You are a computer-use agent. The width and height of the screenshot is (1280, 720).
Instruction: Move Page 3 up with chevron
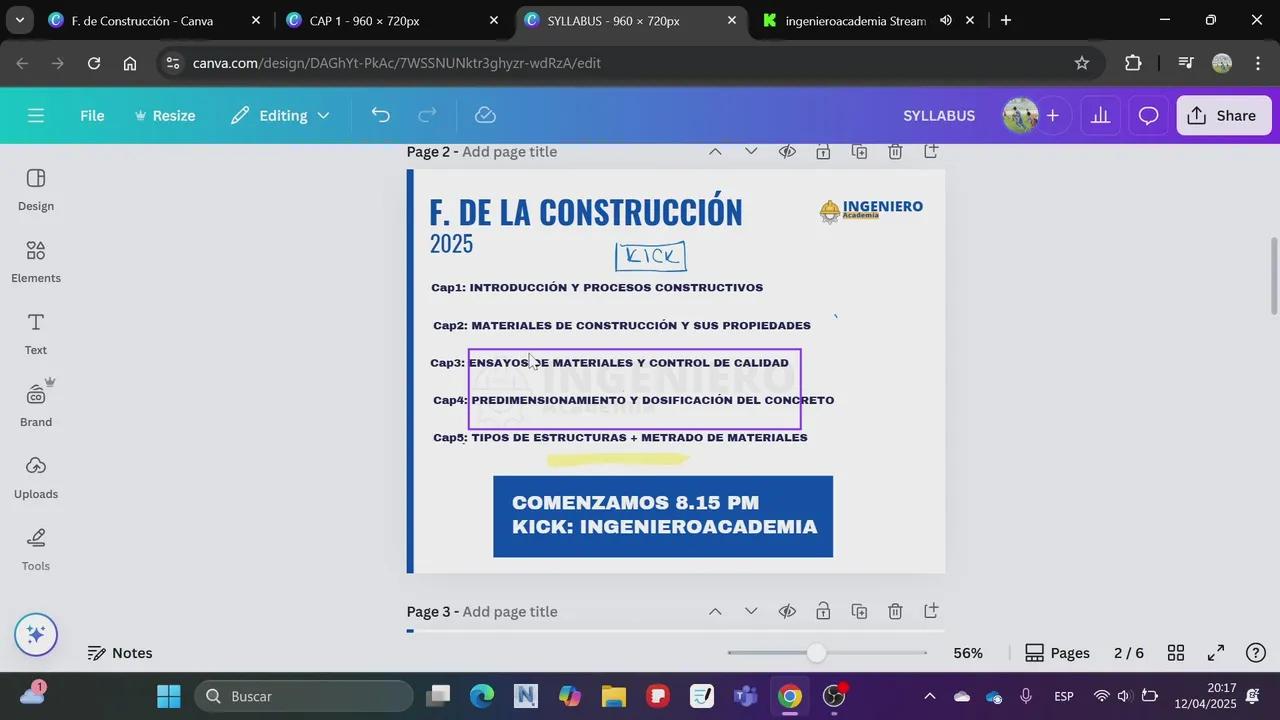coord(715,611)
